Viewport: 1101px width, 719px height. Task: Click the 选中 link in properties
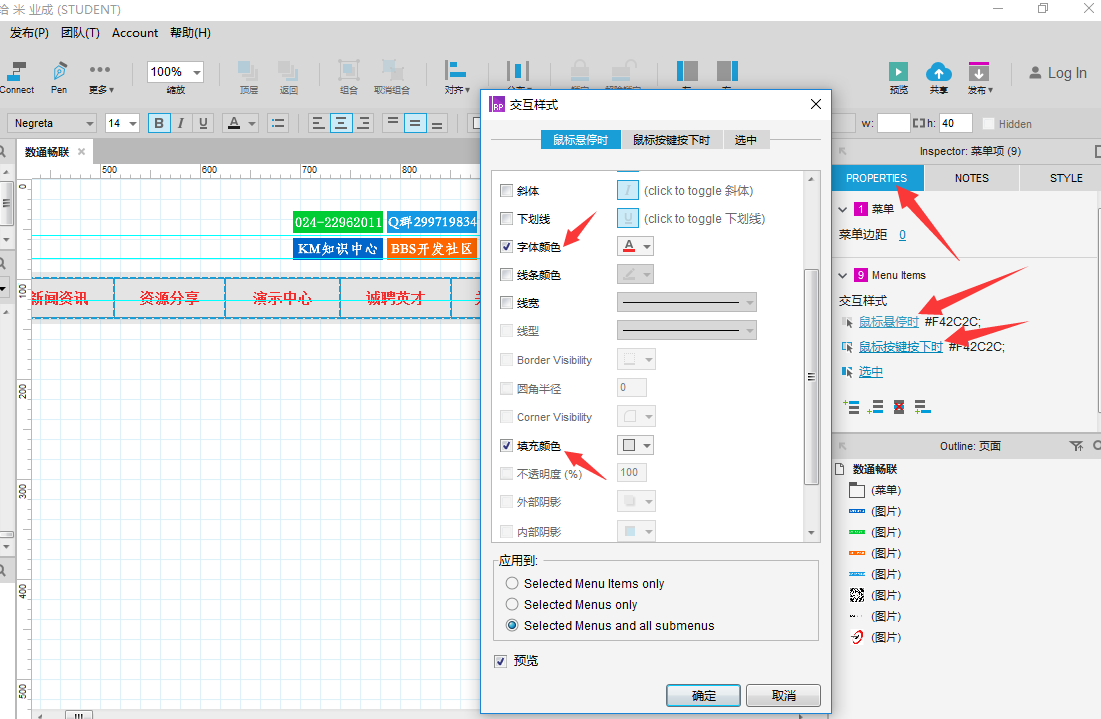click(x=871, y=371)
